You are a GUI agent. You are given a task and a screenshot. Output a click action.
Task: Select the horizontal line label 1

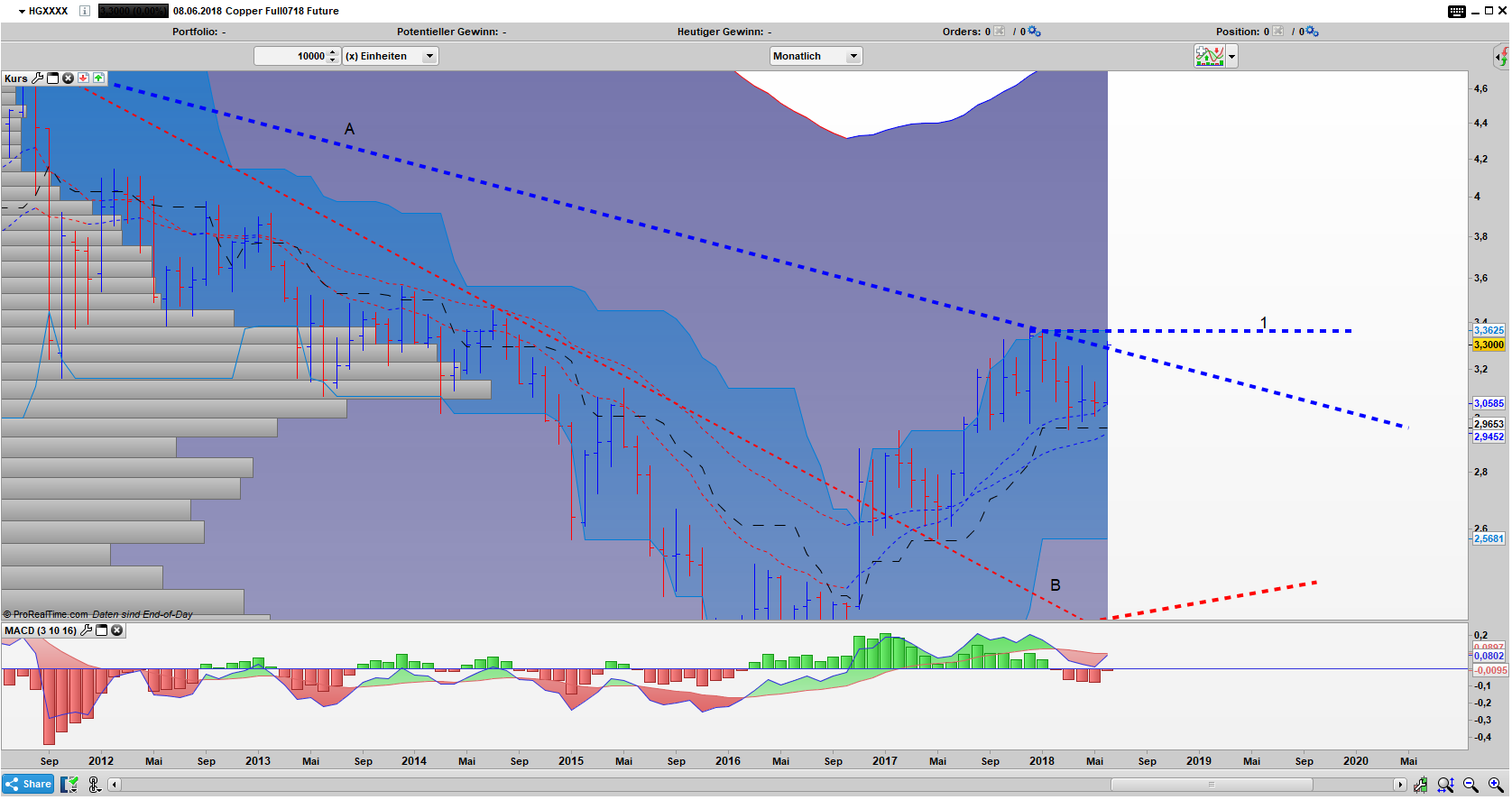(1264, 323)
